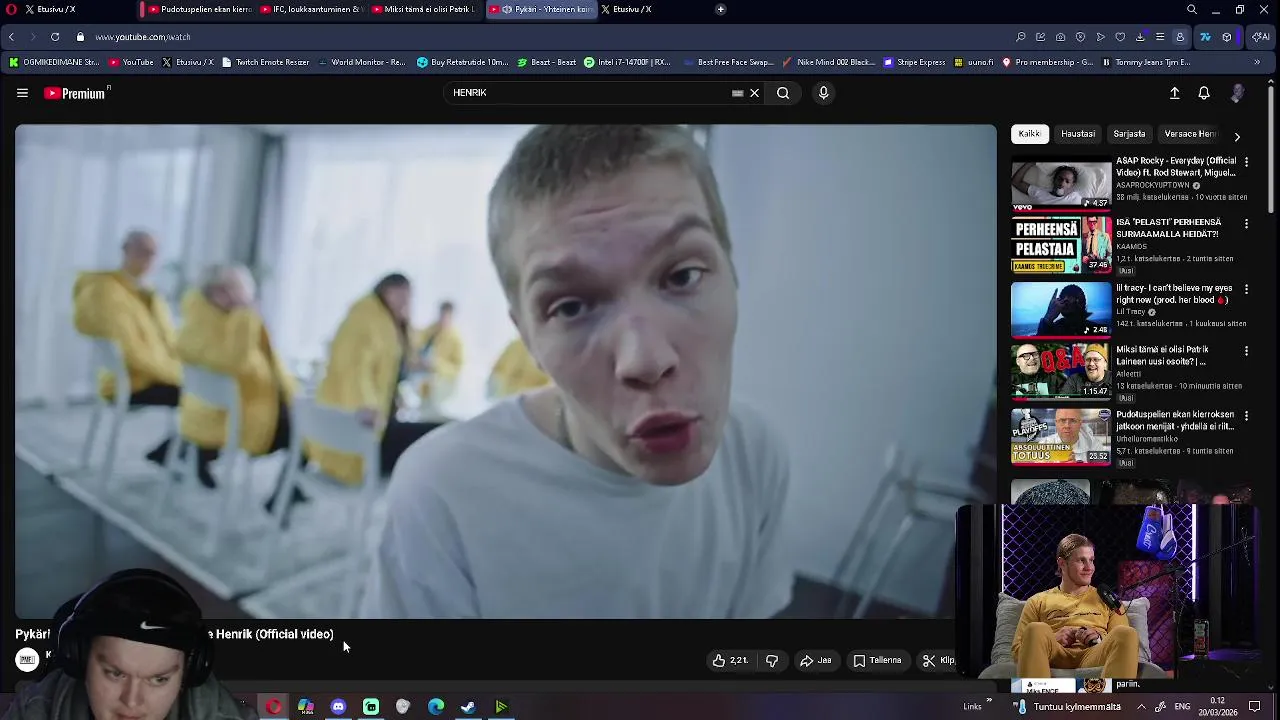Open YouTube bookmark in bookmarks bar
This screenshot has width=1280, height=720.
[x=131, y=62]
